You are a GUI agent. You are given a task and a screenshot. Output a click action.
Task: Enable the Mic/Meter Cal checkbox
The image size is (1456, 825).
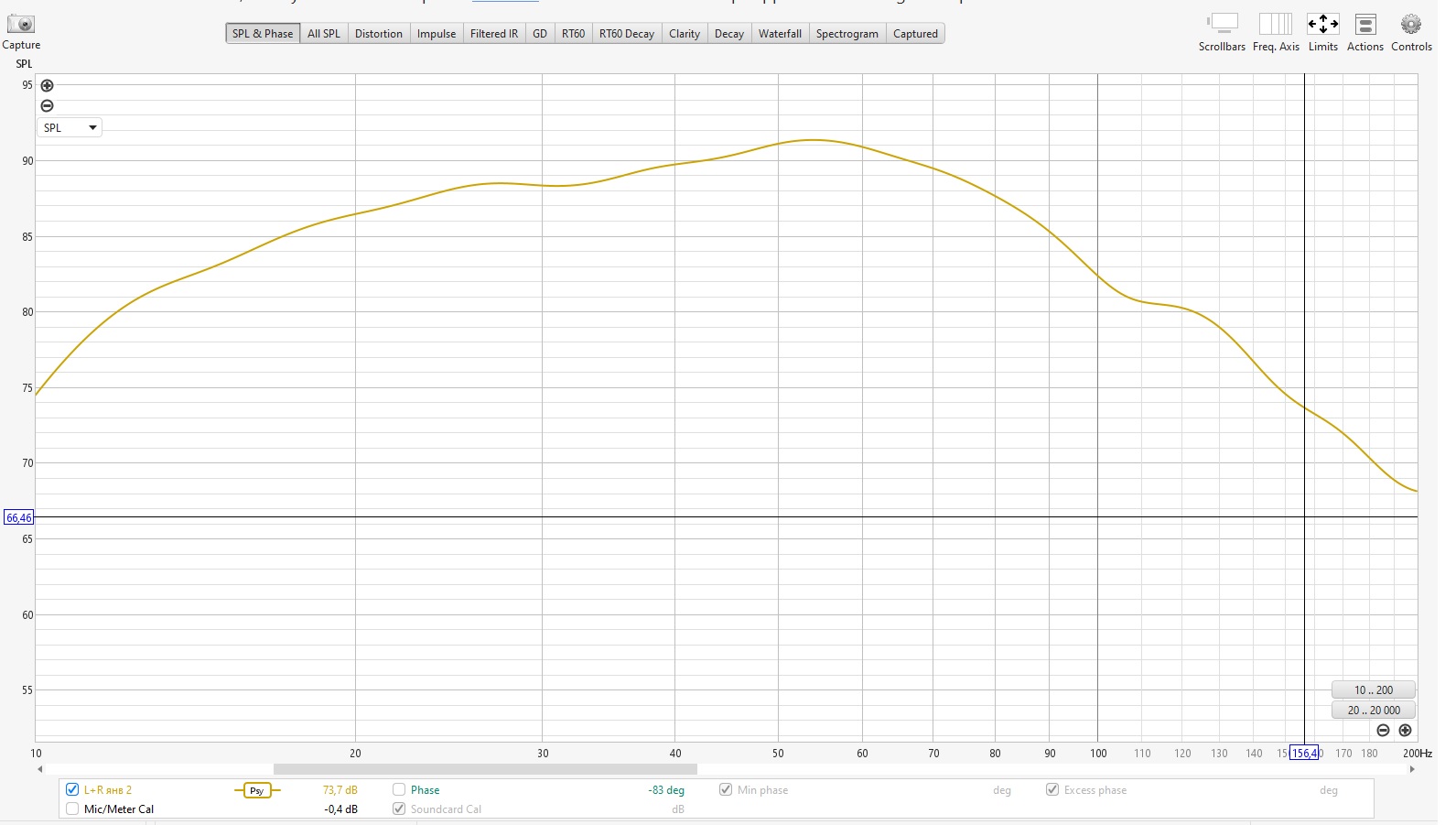(72, 809)
